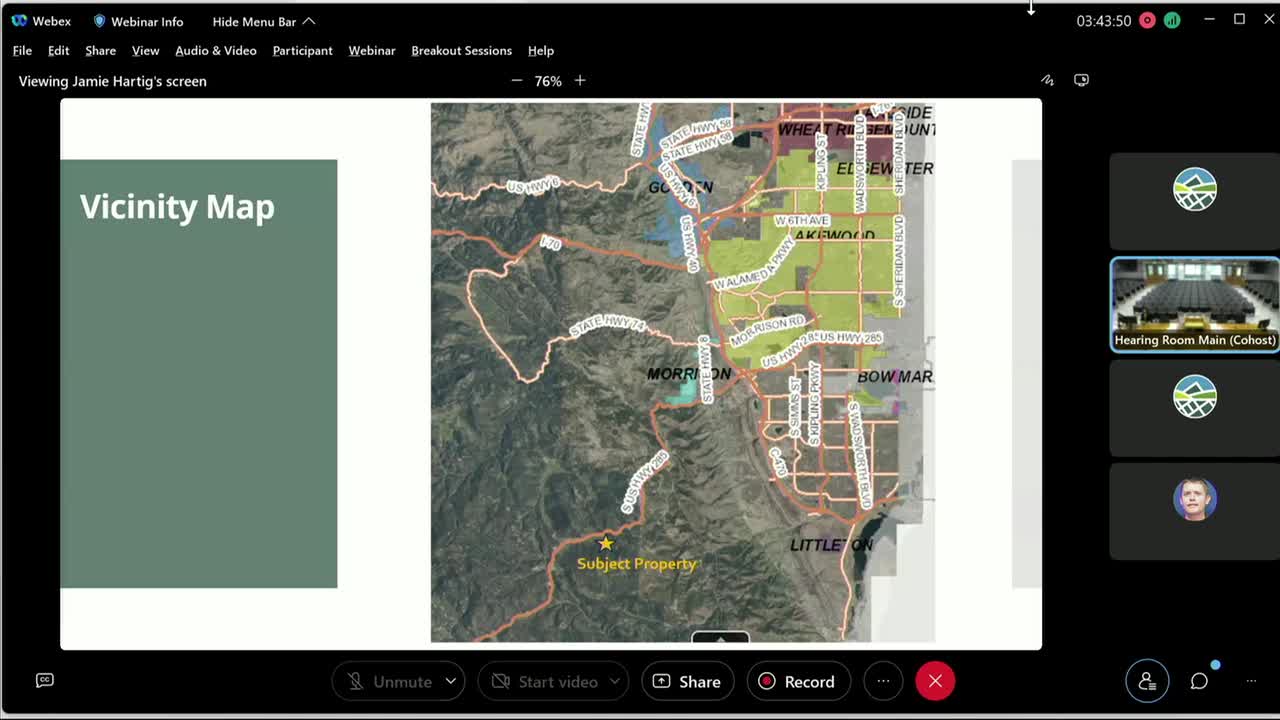This screenshot has width=1280, height=720.
Task: Open the more options ellipsis button
Action: 883,681
